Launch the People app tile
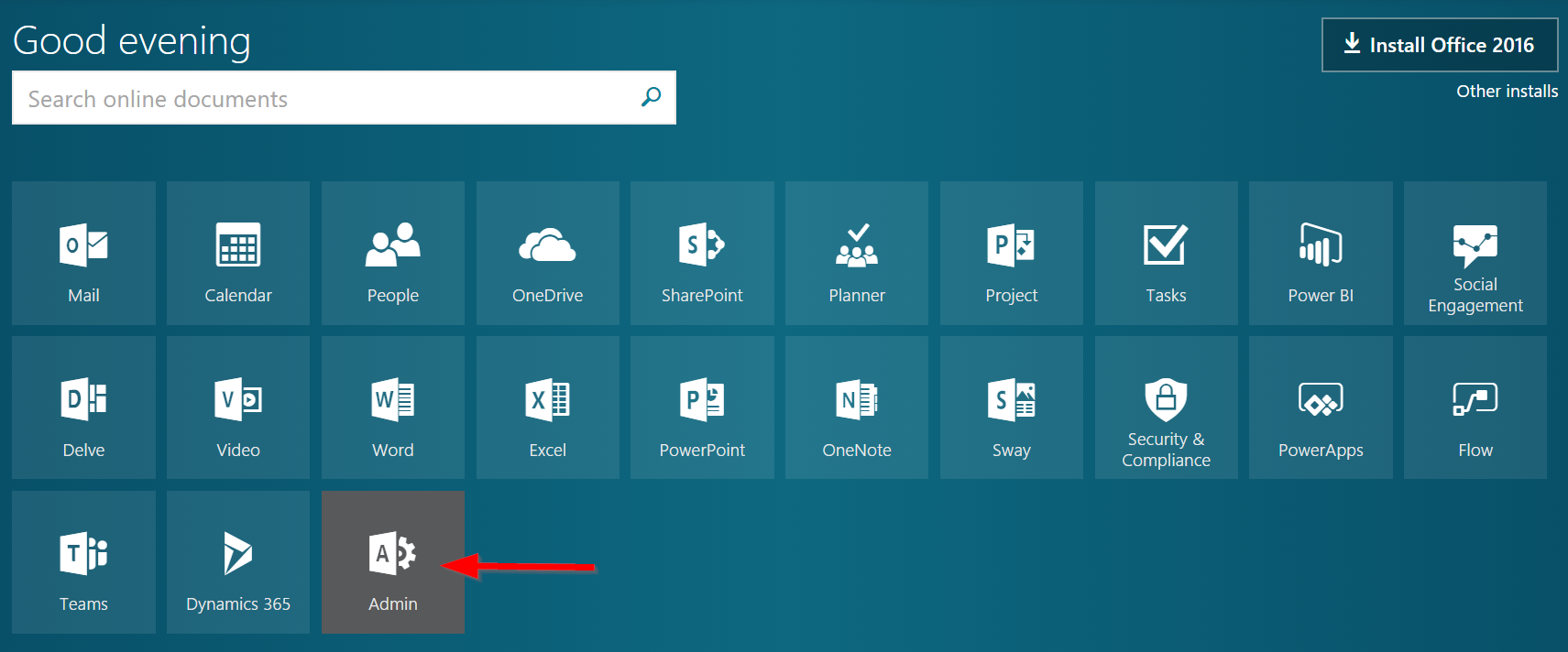Image resolution: width=1568 pixels, height=652 pixels. (393, 253)
